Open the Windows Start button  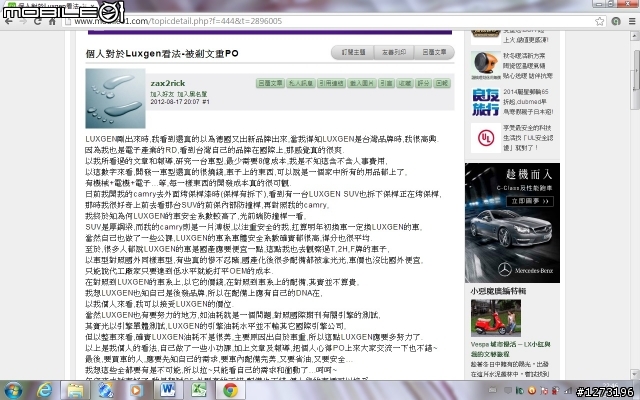tap(13, 390)
